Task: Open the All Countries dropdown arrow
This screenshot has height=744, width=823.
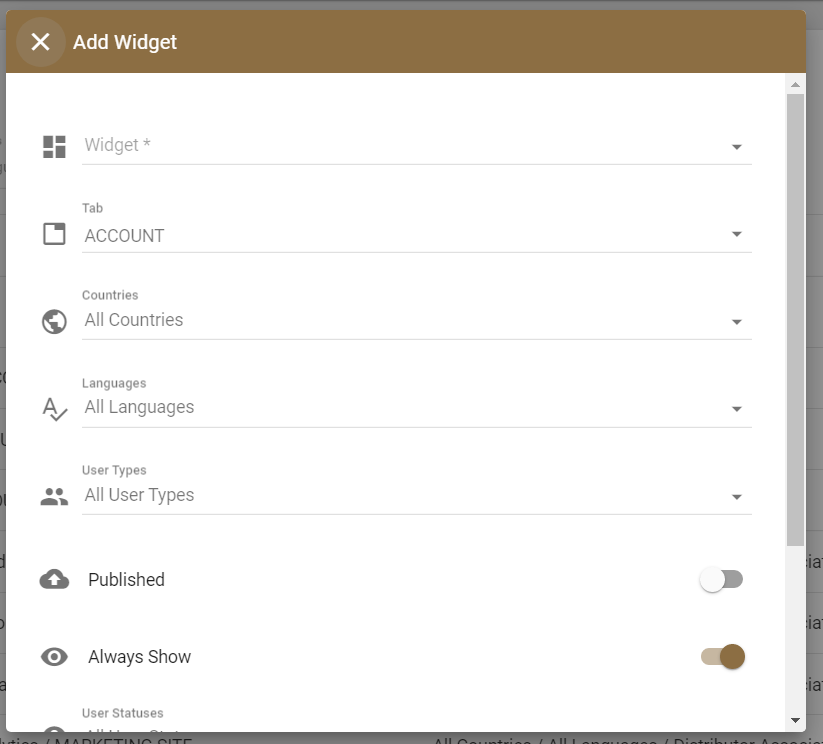Action: click(737, 322)
